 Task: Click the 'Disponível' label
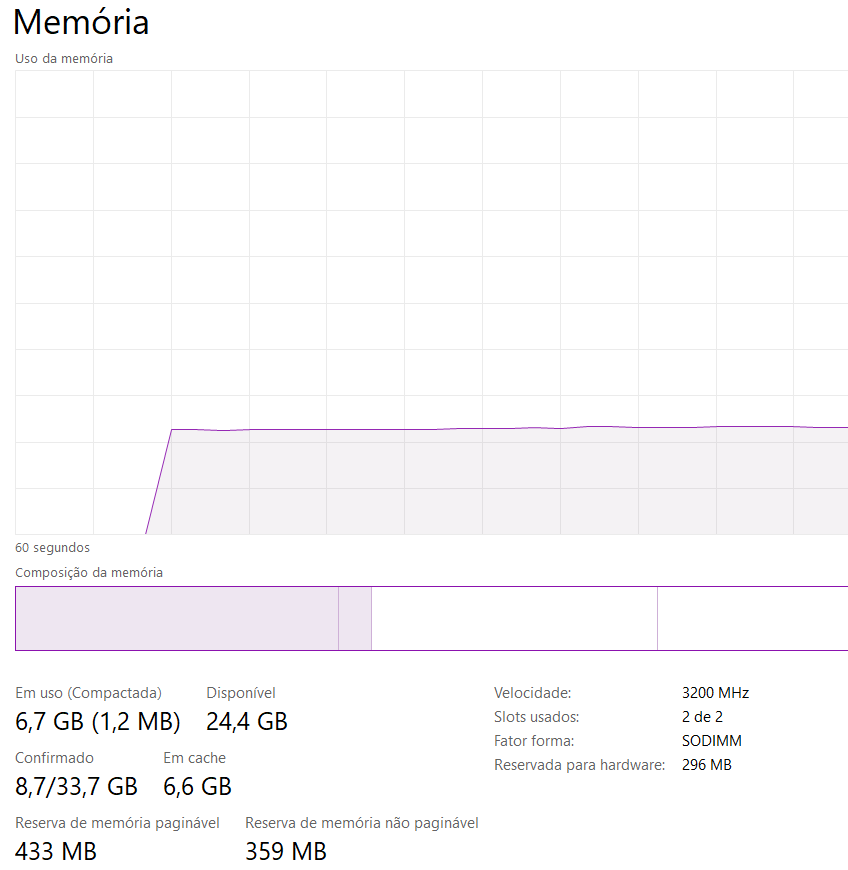(x=241, y=693)
